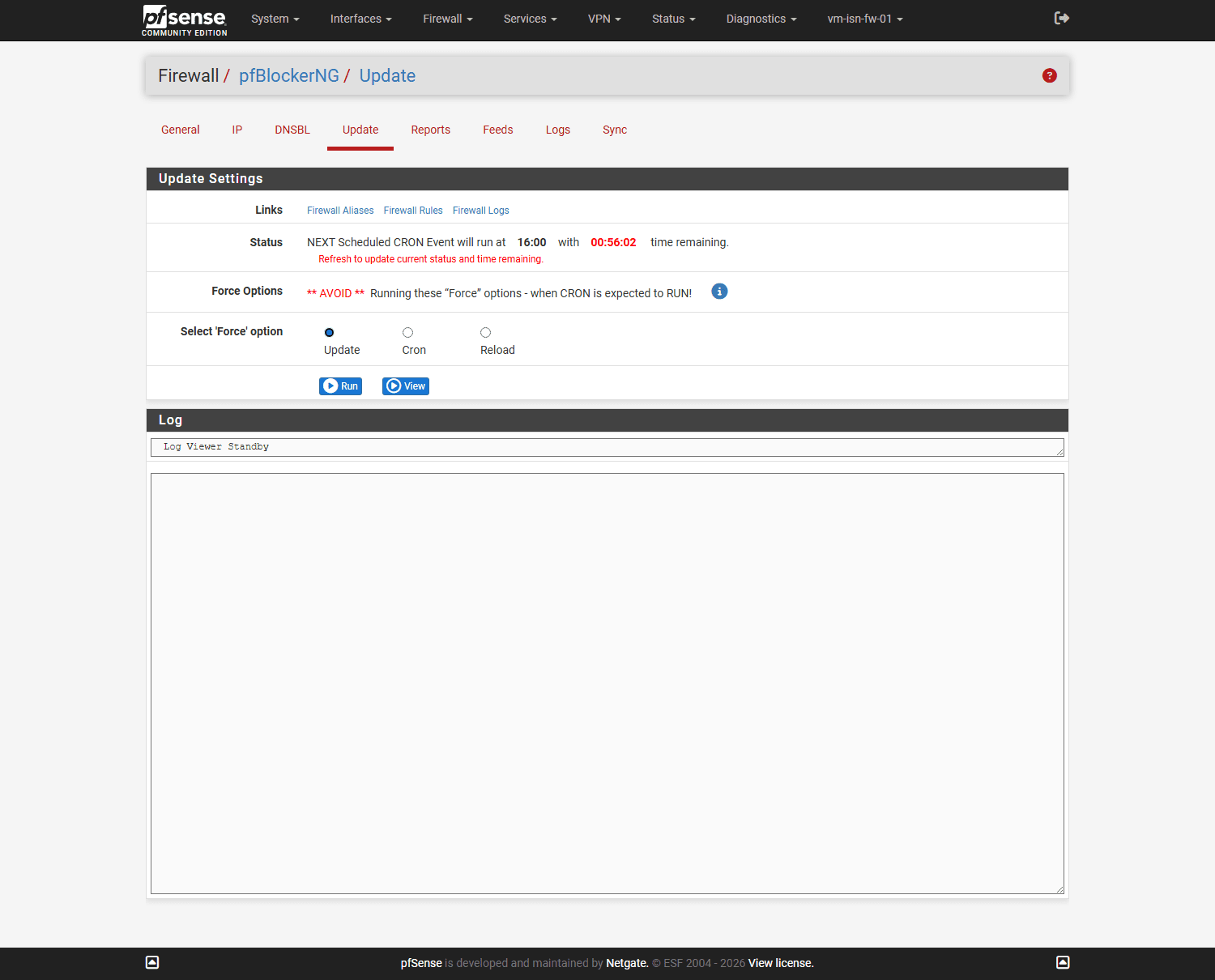Open the Services dropdown menu
This screenshot has width=1215, height=980.
pyautogui.click(x=531, y=19)
